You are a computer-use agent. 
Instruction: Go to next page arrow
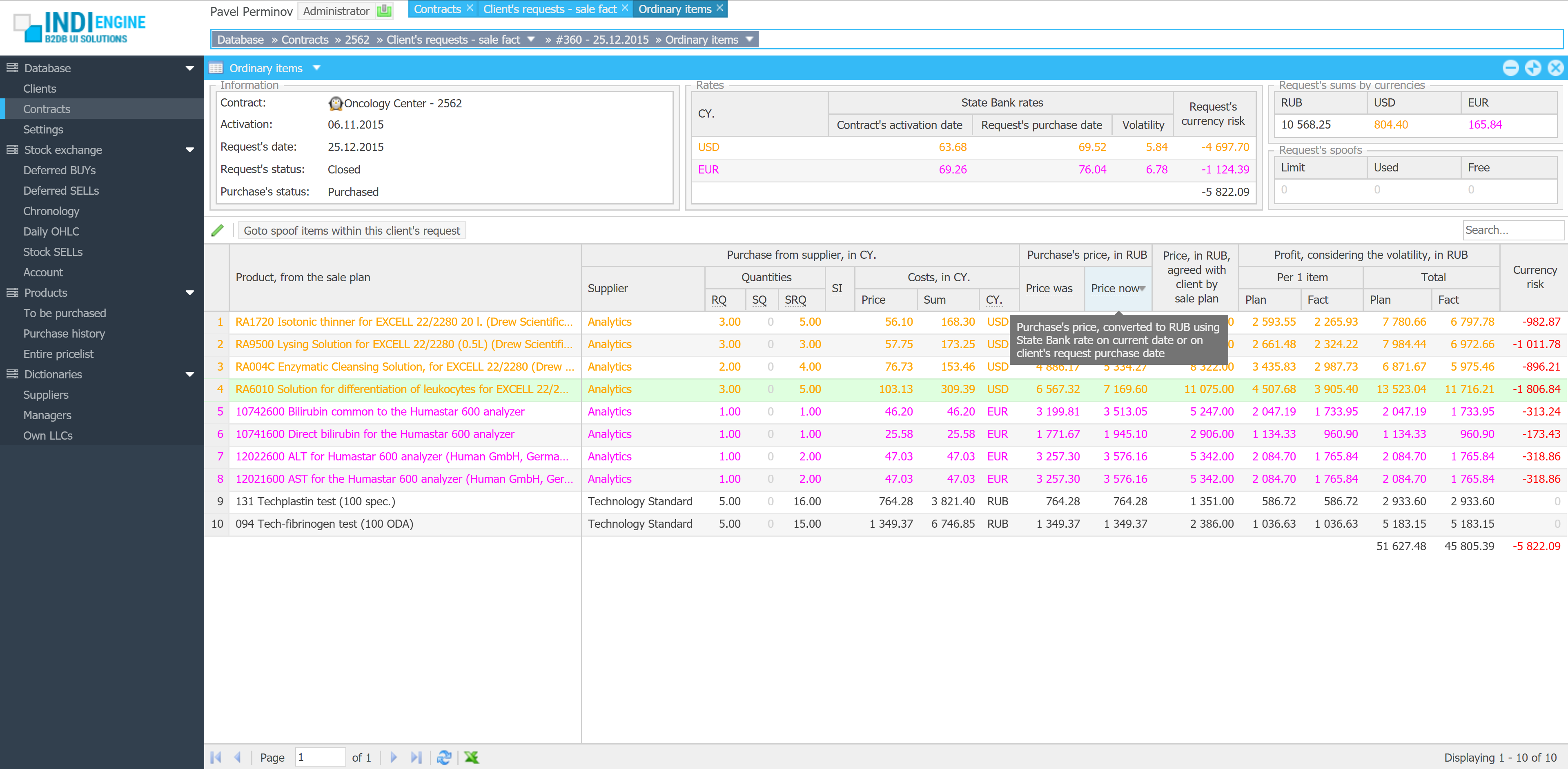tap(393, 758)
